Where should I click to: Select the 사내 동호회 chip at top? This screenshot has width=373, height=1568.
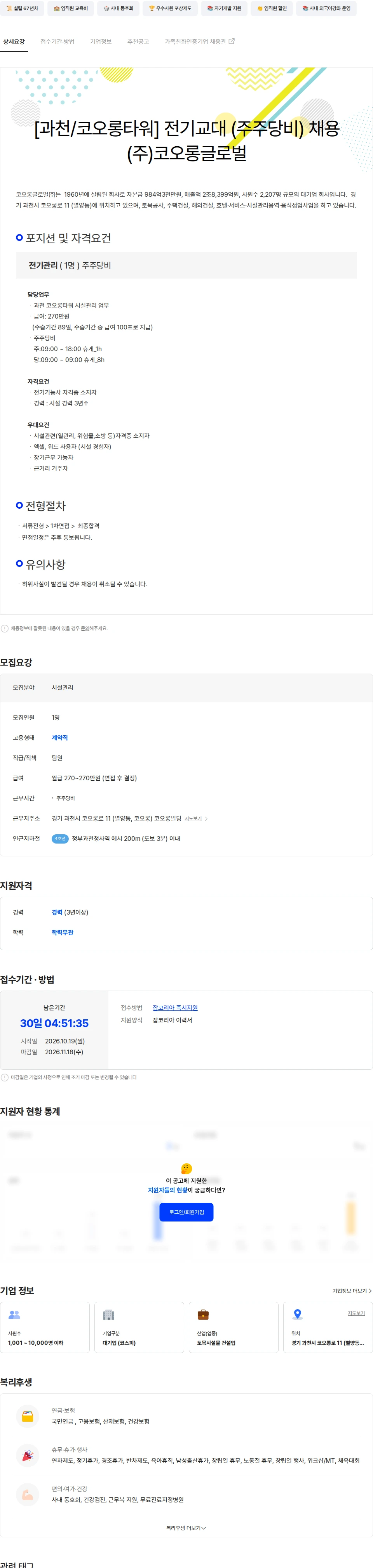(118, 9)
